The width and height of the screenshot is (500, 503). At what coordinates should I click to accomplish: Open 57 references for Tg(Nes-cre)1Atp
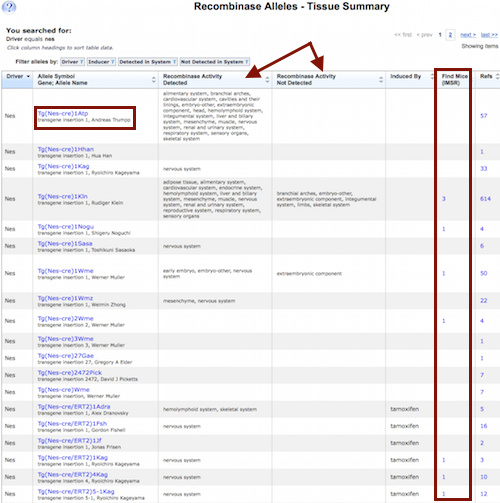click(484, 116)
